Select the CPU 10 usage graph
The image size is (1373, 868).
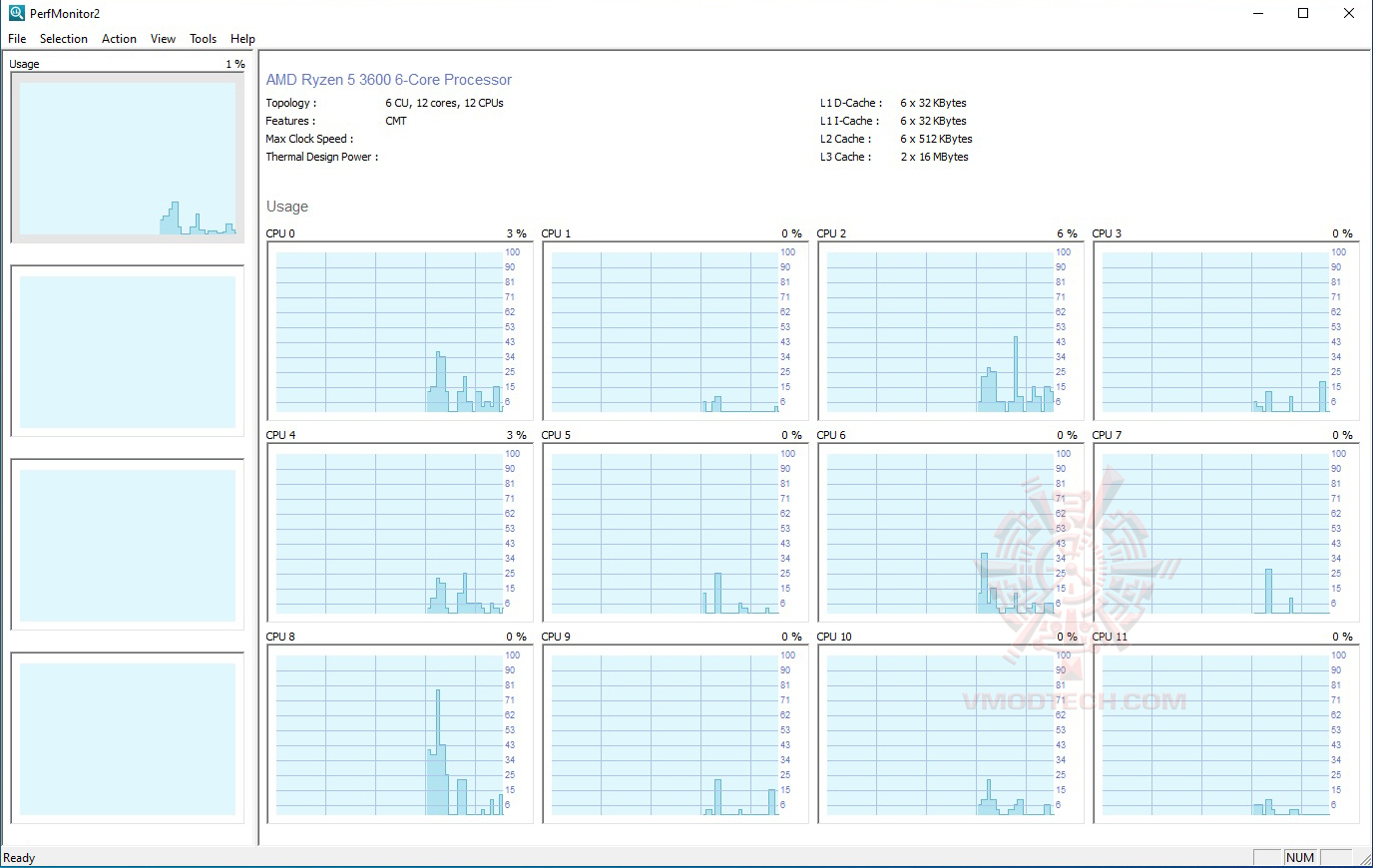tap(951, 734)
